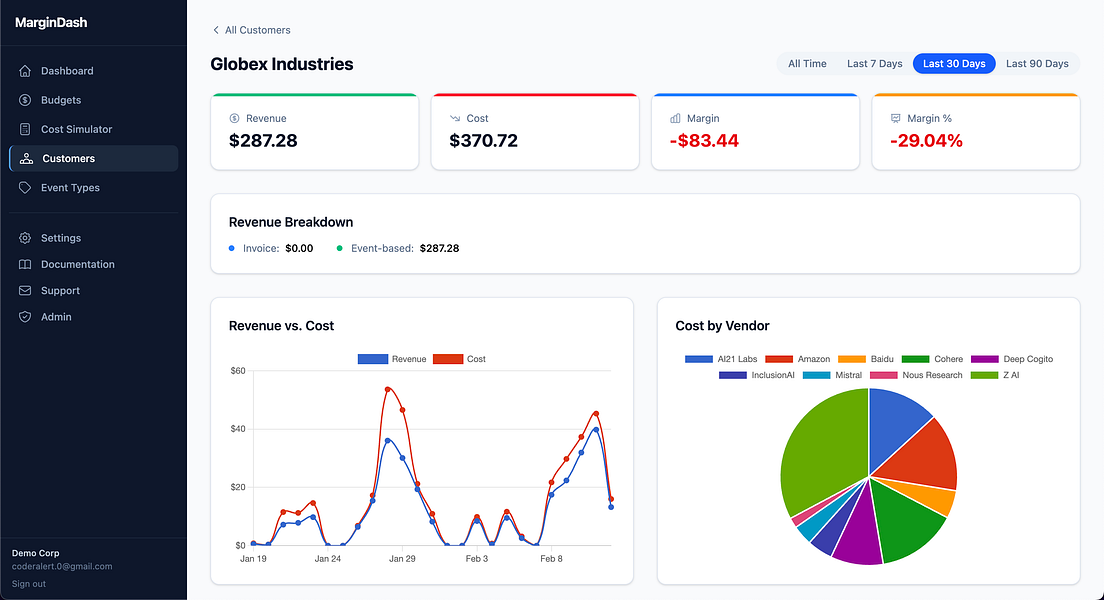Switch to Last 7 Days
The height and width of the screenshot is (600, 1104).
(874, 63)
